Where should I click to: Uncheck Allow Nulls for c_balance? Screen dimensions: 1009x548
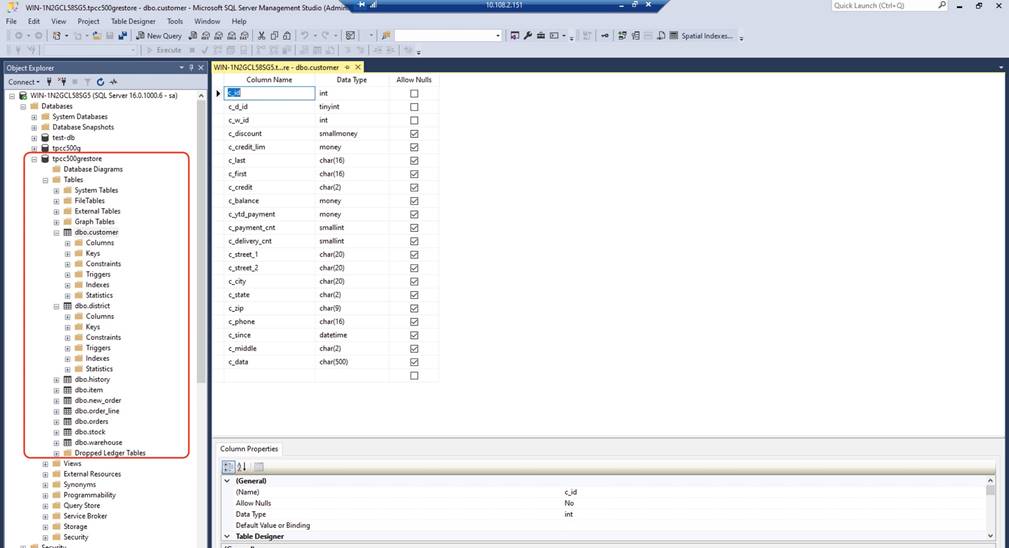pos(414,201)
